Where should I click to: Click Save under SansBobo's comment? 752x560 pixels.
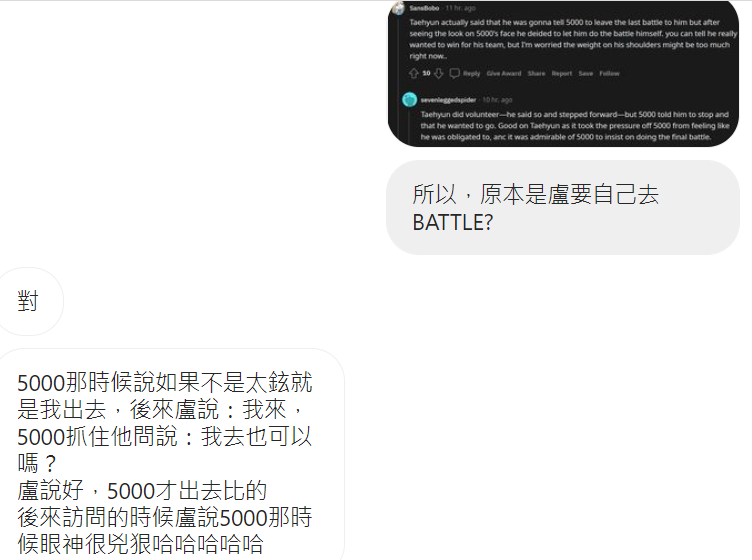tap(586, 73)
